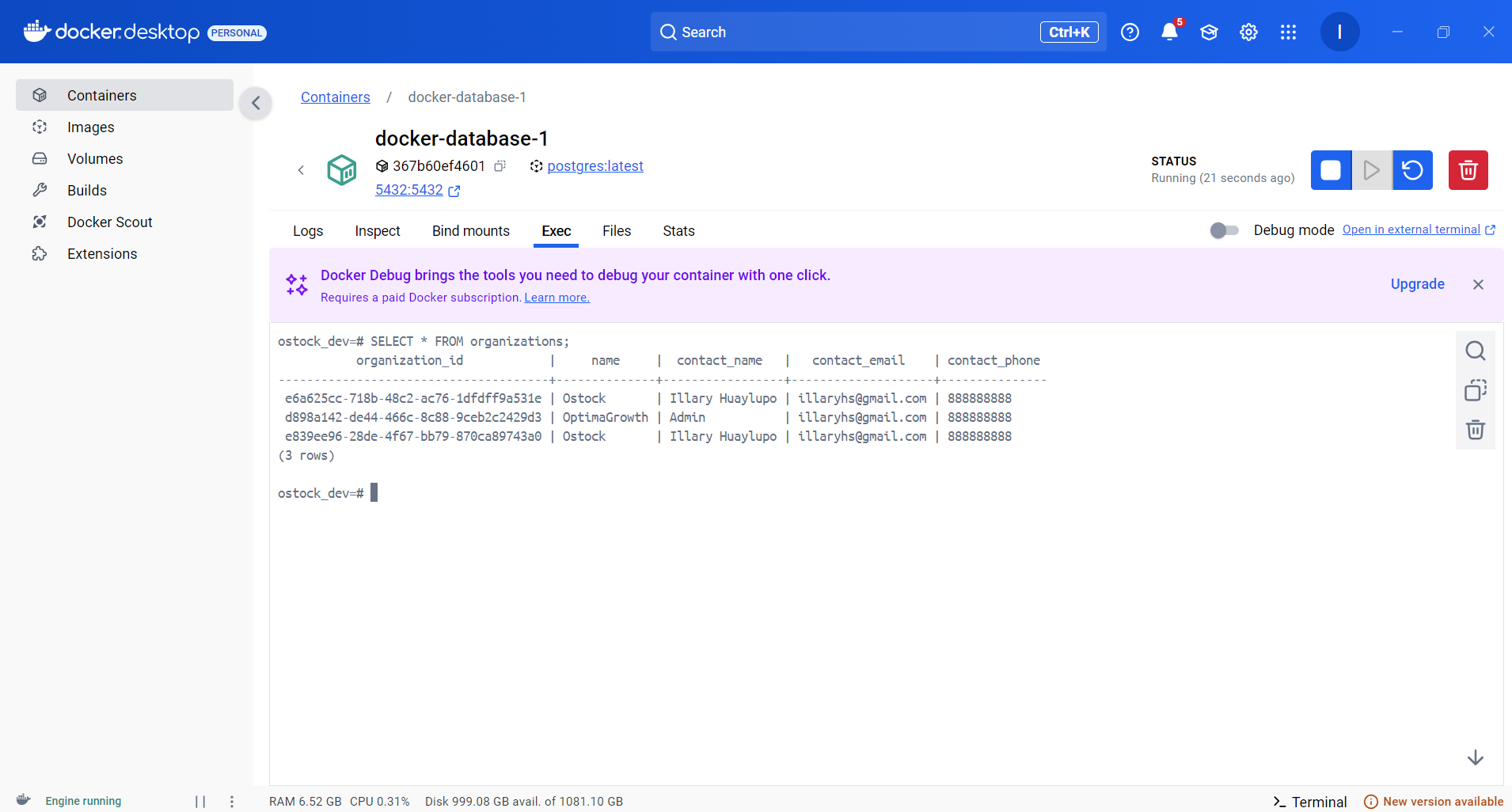
Task: Click Upgrade in the Docker Debug banner
Action: click(x=1417, y=284)
